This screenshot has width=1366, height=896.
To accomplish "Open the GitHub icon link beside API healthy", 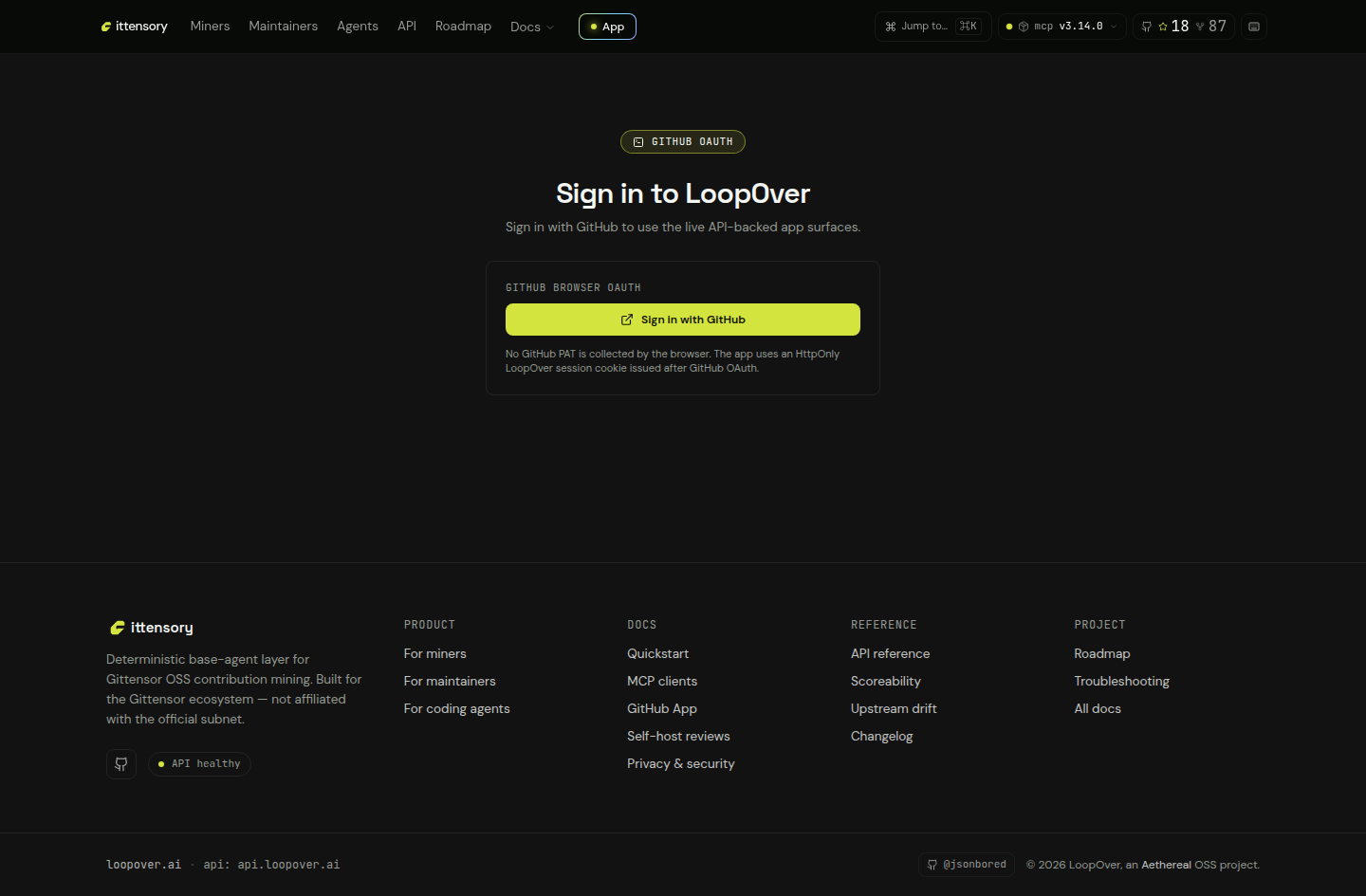I will click(121, 764).
